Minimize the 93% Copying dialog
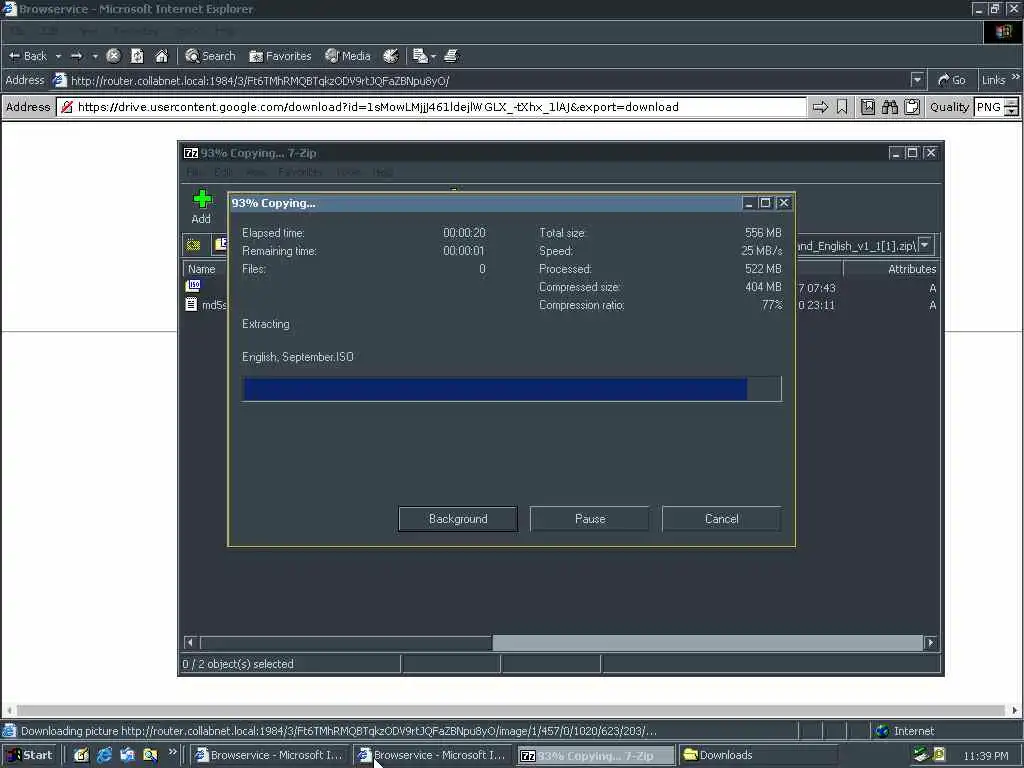The width and height of the screenshot is (1024, 768). pyautogui.click(x=749, y=203)
